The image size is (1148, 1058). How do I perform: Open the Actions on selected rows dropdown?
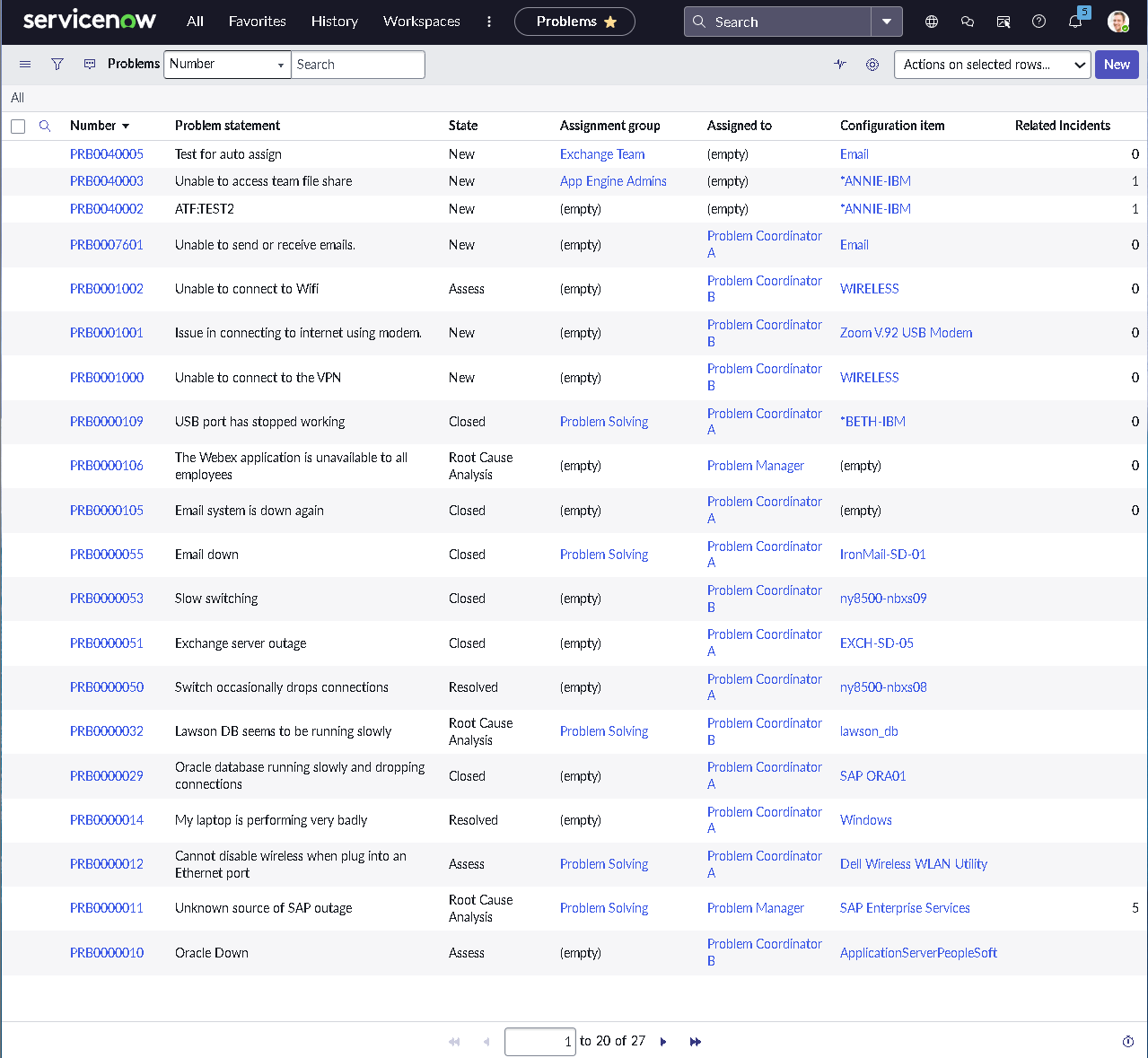click(x=992, y=64)
